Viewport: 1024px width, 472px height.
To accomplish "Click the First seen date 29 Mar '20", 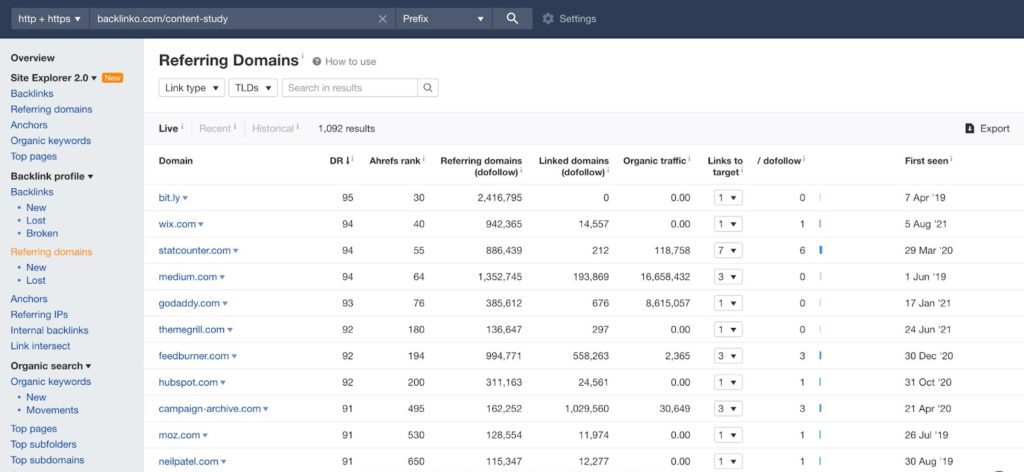I will [x=929, y=250].
